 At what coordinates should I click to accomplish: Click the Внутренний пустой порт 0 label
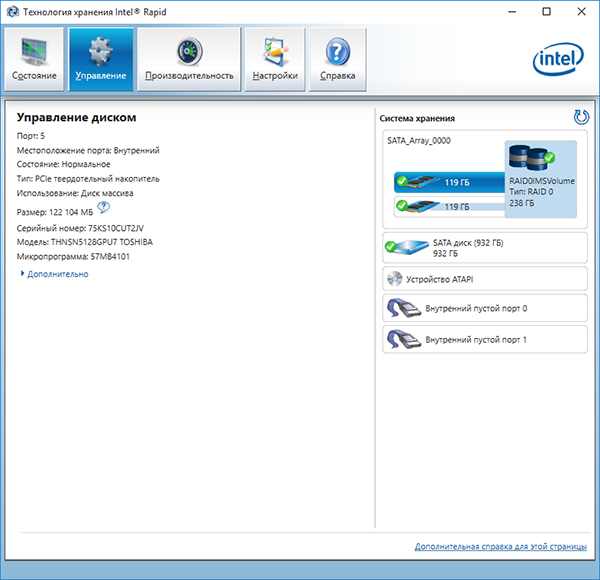click(x=476, y=308)
